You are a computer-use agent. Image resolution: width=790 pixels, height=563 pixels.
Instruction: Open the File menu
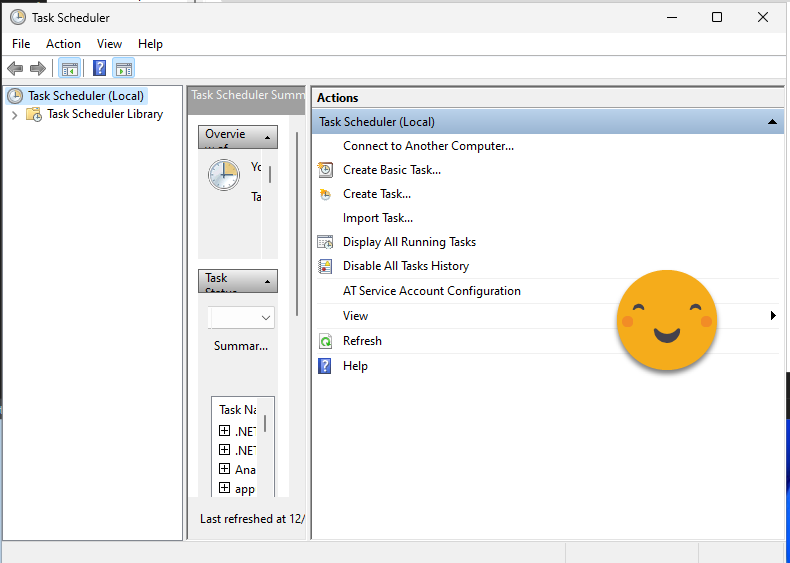pos(21,44)
